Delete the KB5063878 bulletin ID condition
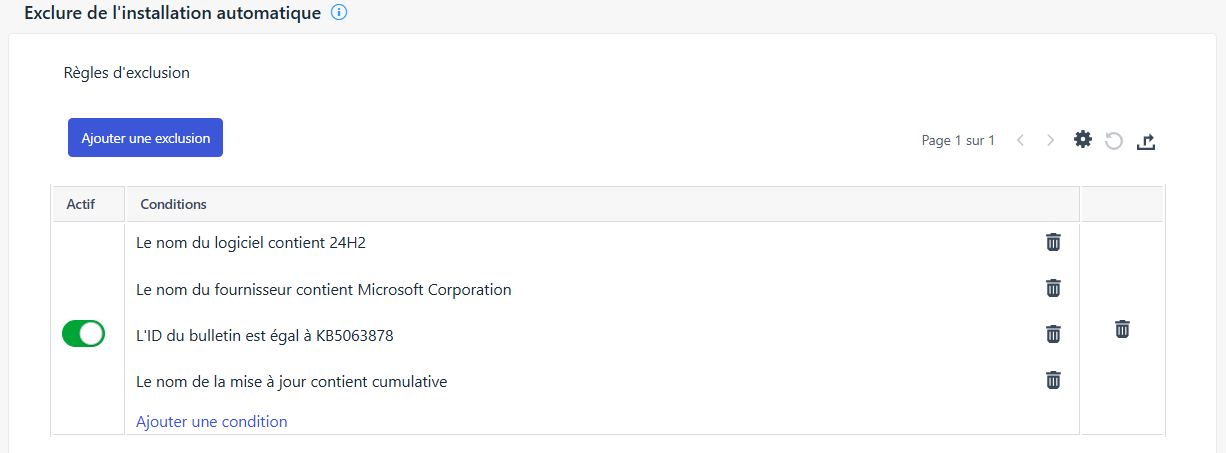 click(x=1053, y=334)
